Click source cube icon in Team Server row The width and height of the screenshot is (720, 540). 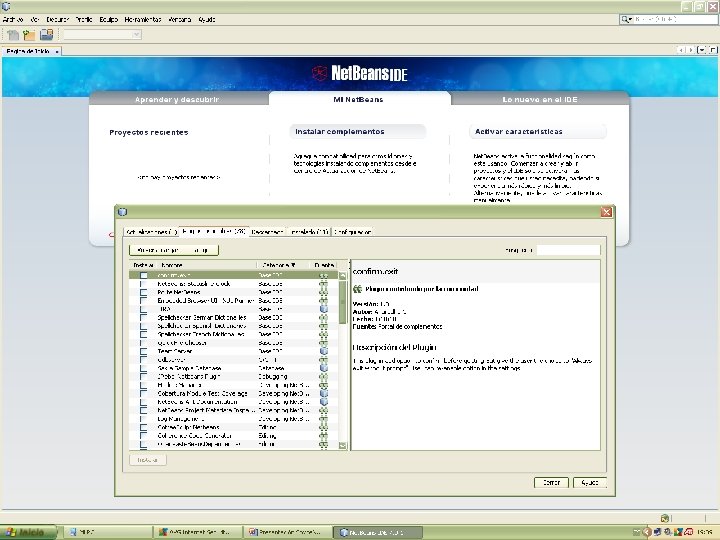(324, 351)
